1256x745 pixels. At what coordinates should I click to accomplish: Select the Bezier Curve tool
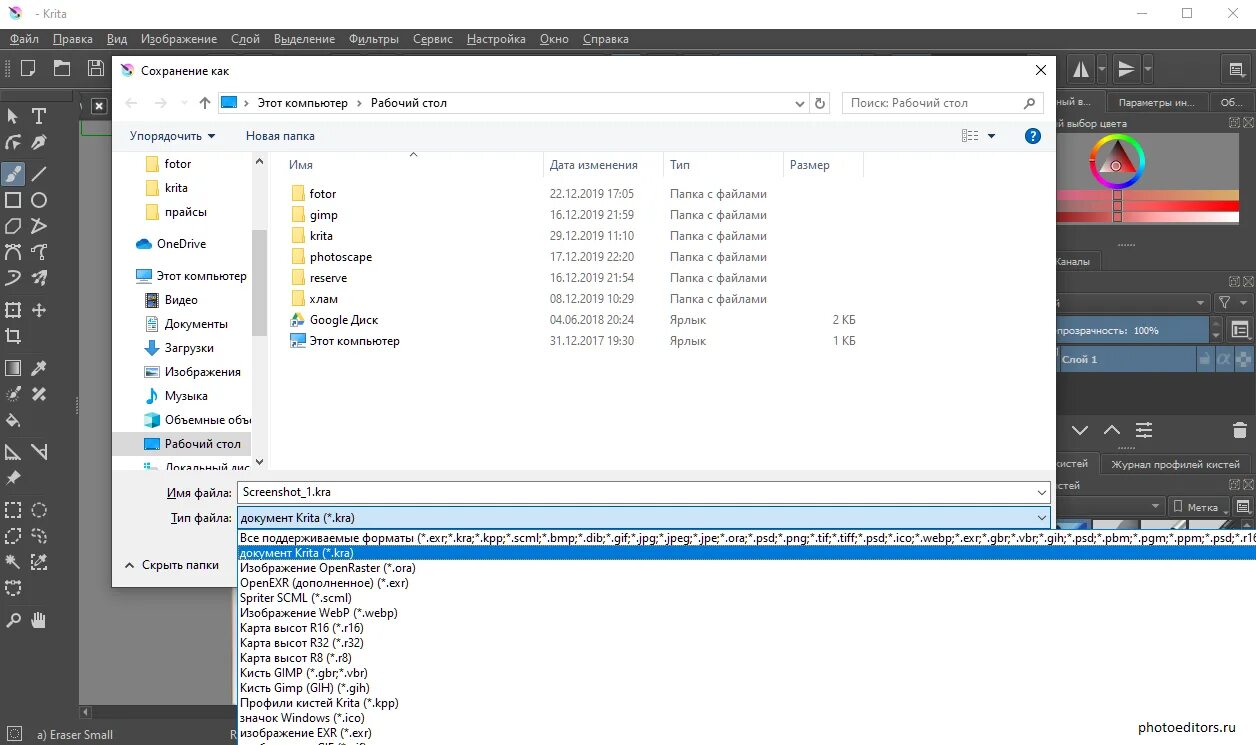pos(13,252)
